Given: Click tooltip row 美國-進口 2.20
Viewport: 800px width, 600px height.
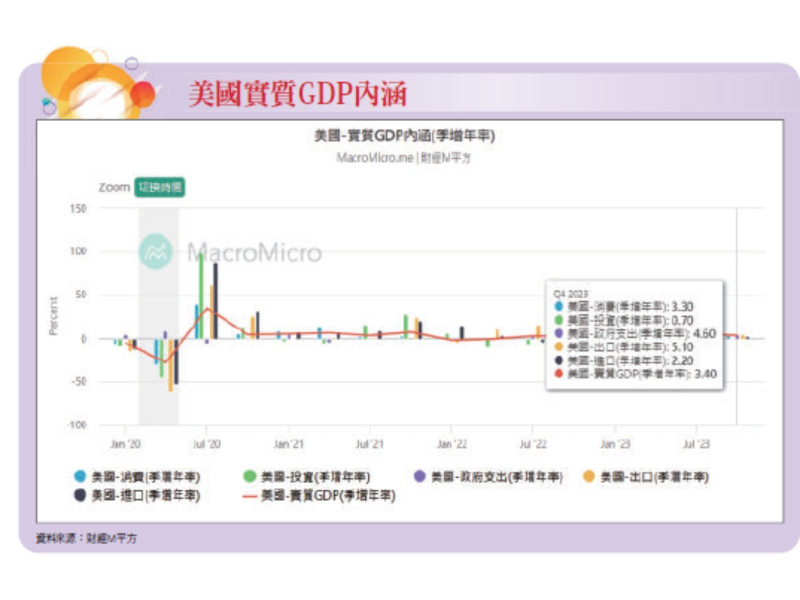Looking at the screenshot, I should pyautogui.click(x=623, y=361).
